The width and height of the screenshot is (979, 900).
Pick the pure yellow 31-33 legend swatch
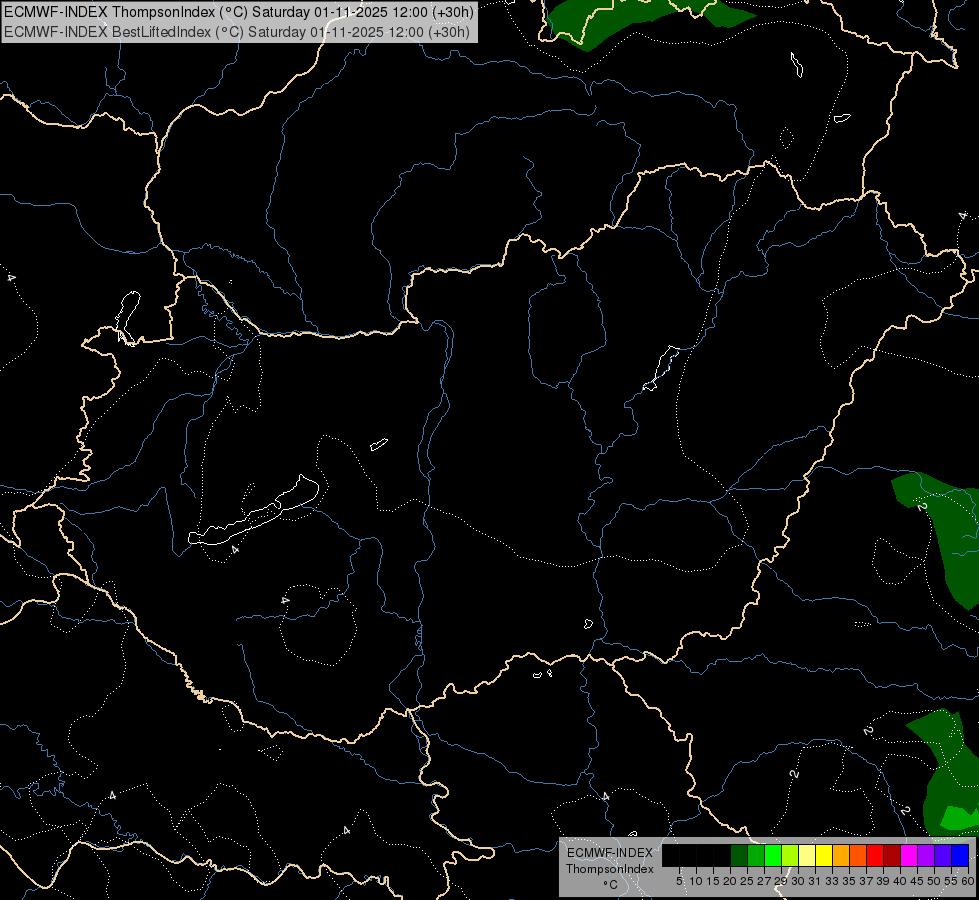point(824,855)
